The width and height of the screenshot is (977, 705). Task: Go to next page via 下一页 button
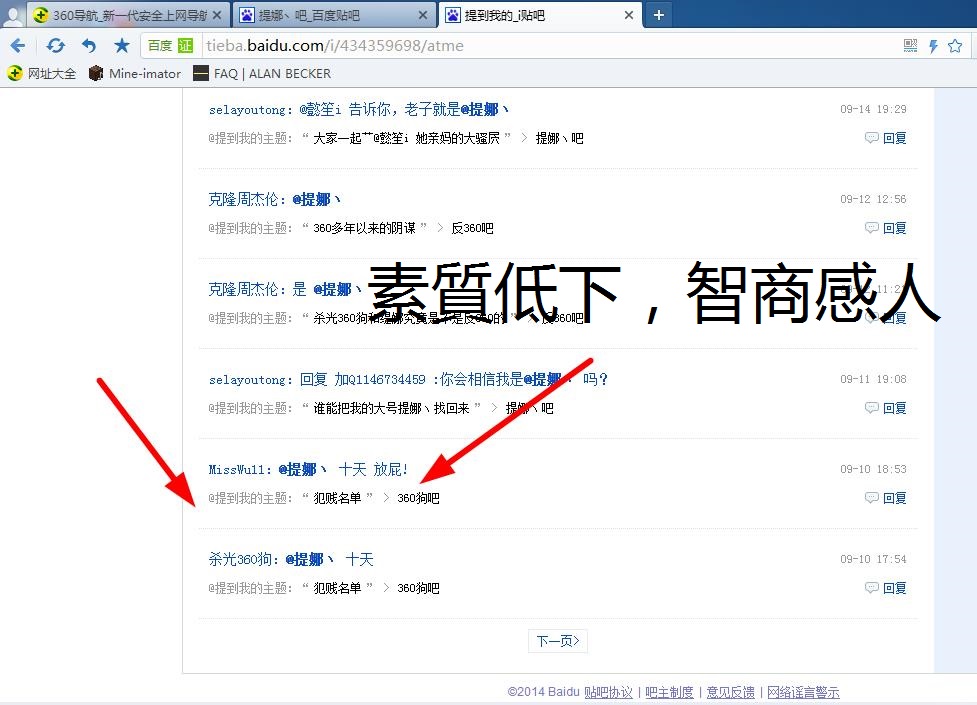(558, 641)
